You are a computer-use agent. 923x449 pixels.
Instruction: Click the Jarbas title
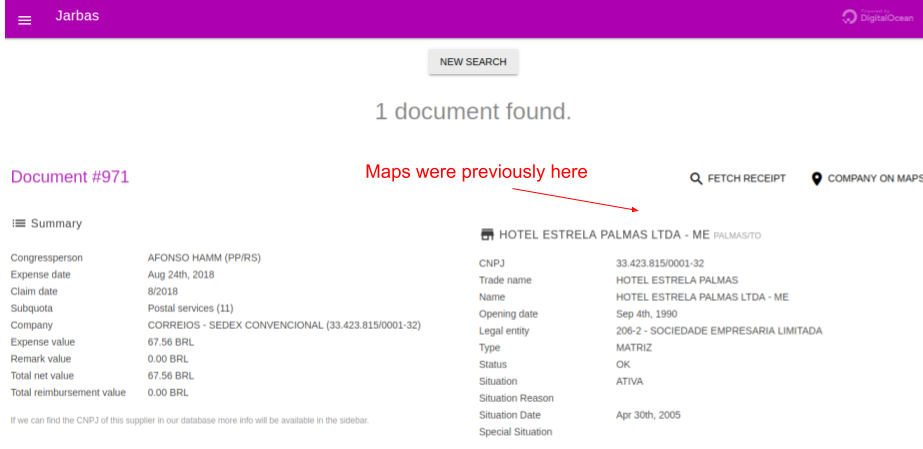click(x=77, y=16)
